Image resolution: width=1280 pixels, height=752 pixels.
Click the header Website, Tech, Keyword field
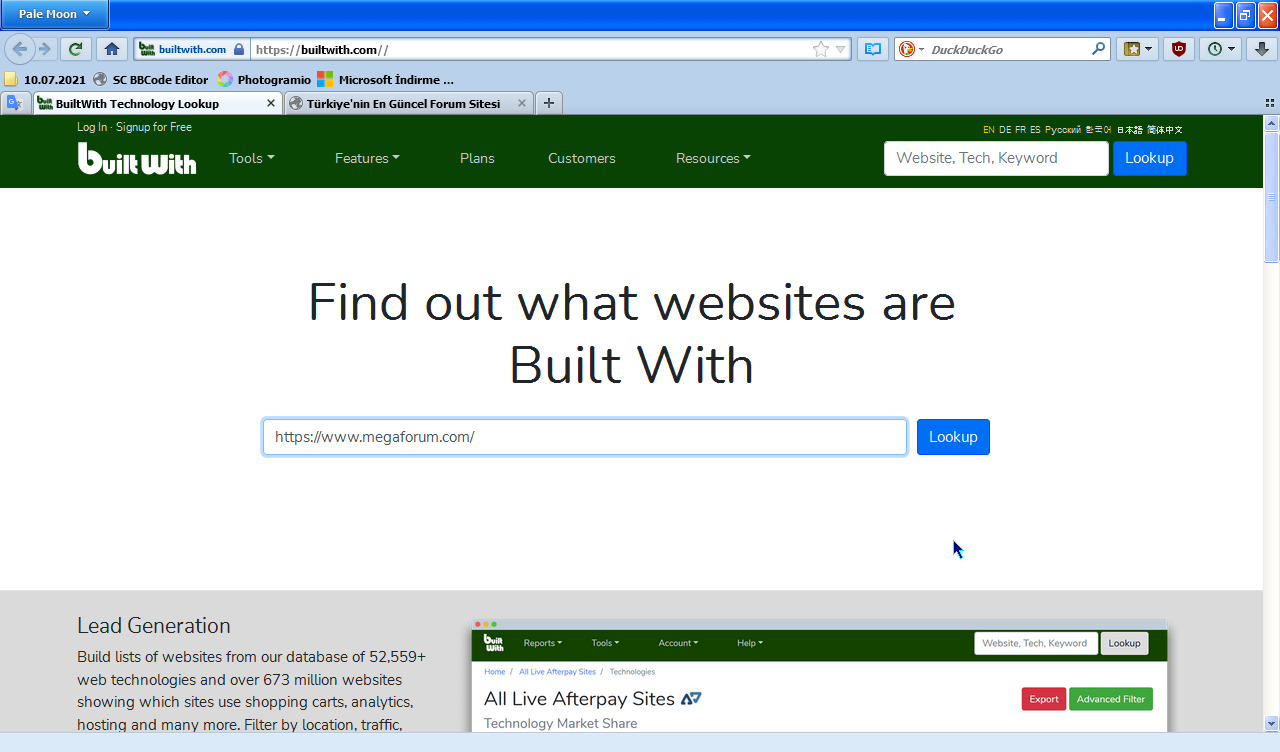point(996,158)
